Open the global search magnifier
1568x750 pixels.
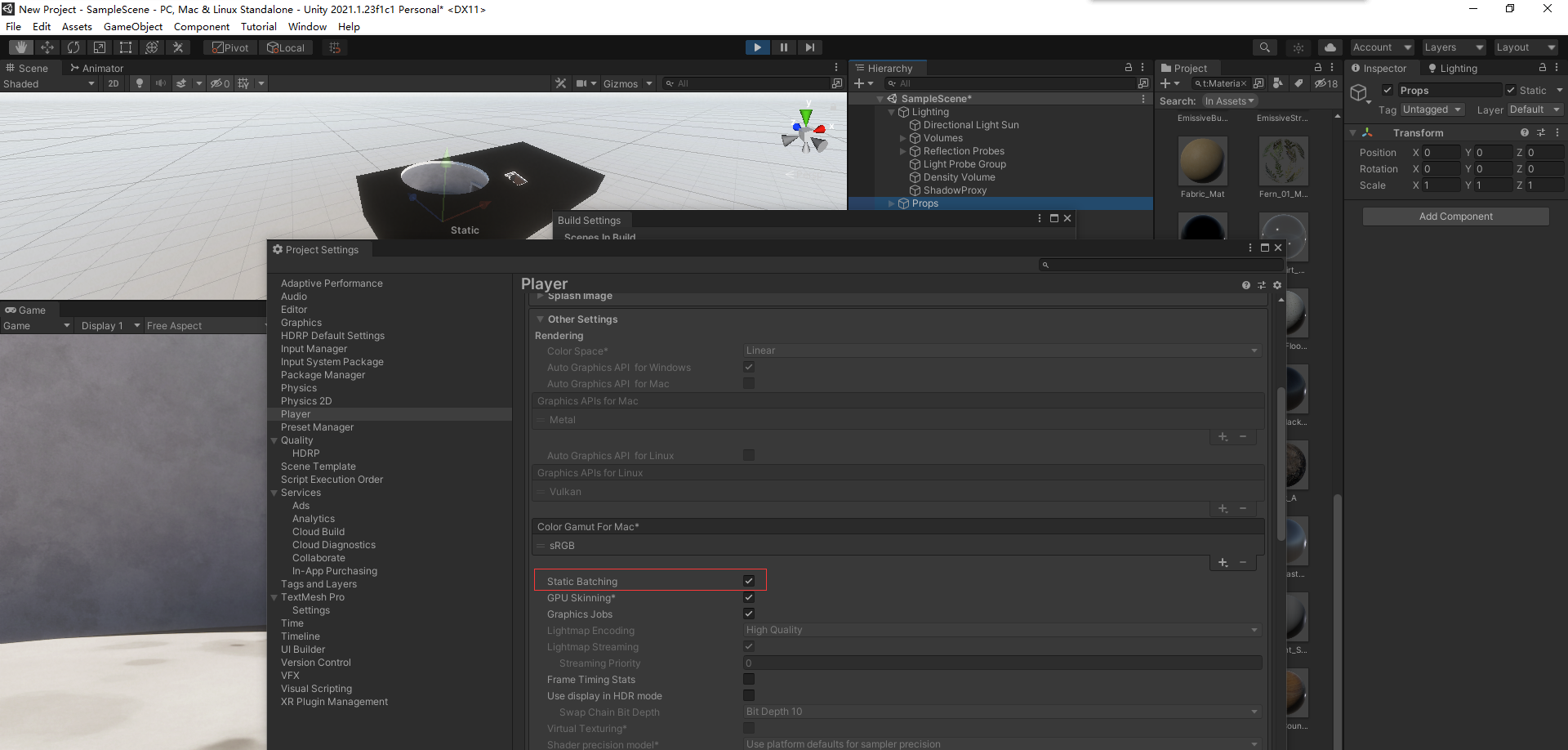tap(1265, 47)
